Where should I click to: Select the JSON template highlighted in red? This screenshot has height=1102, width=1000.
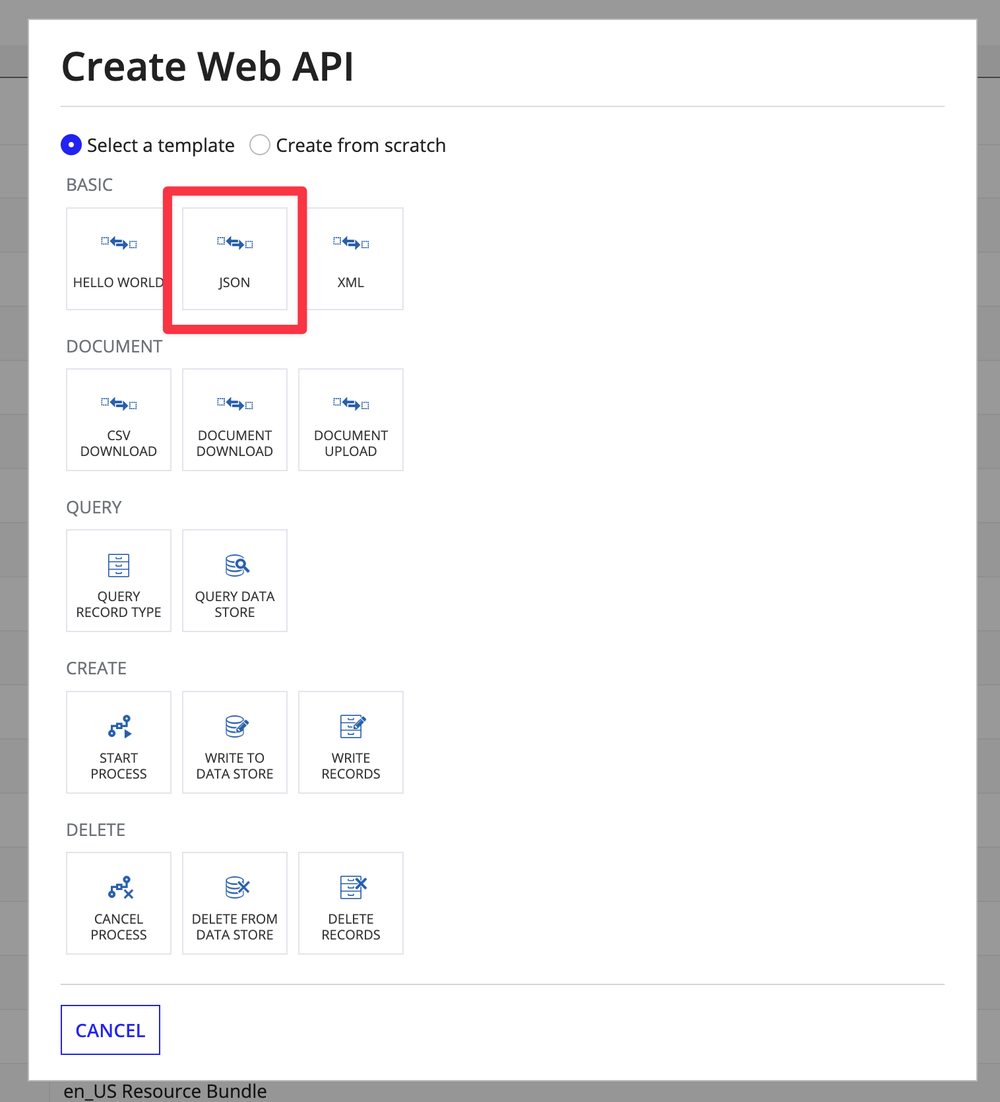tap(234, 258)
